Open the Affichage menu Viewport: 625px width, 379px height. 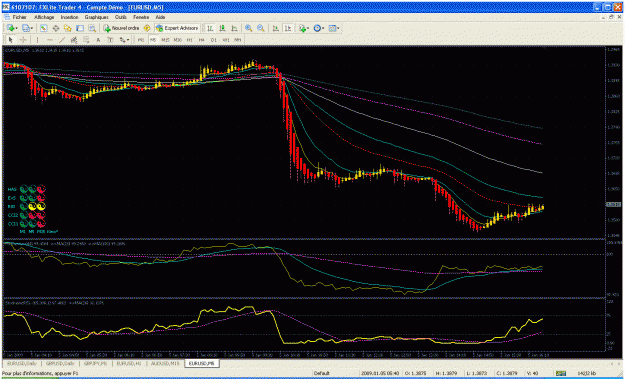click(x=44, y=18)
